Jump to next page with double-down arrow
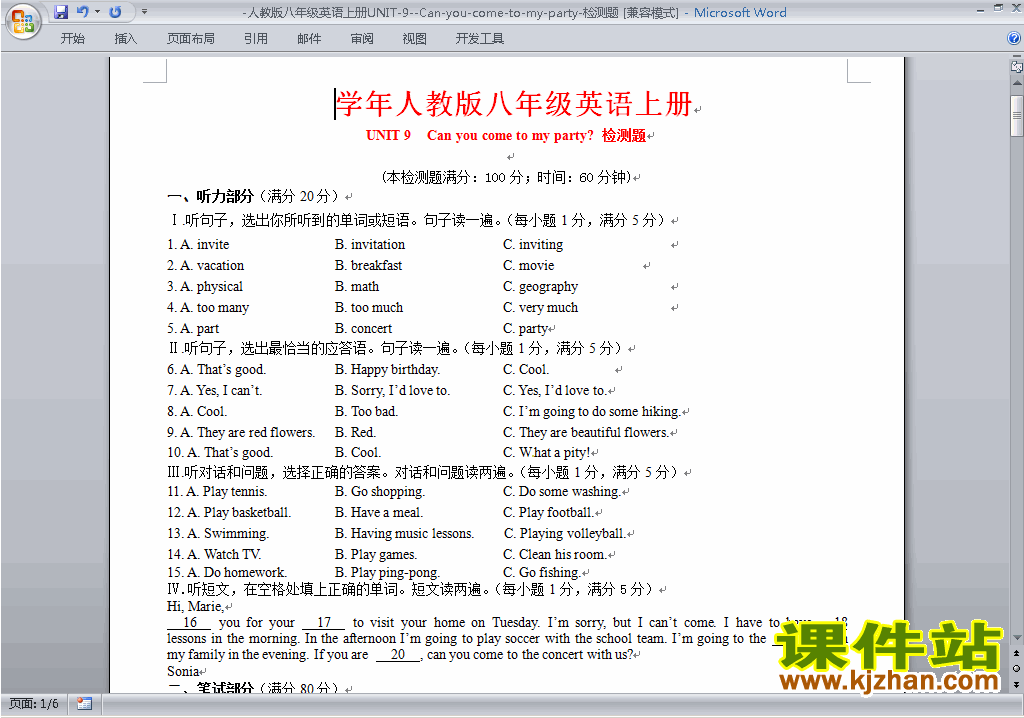 [1016, 684]
